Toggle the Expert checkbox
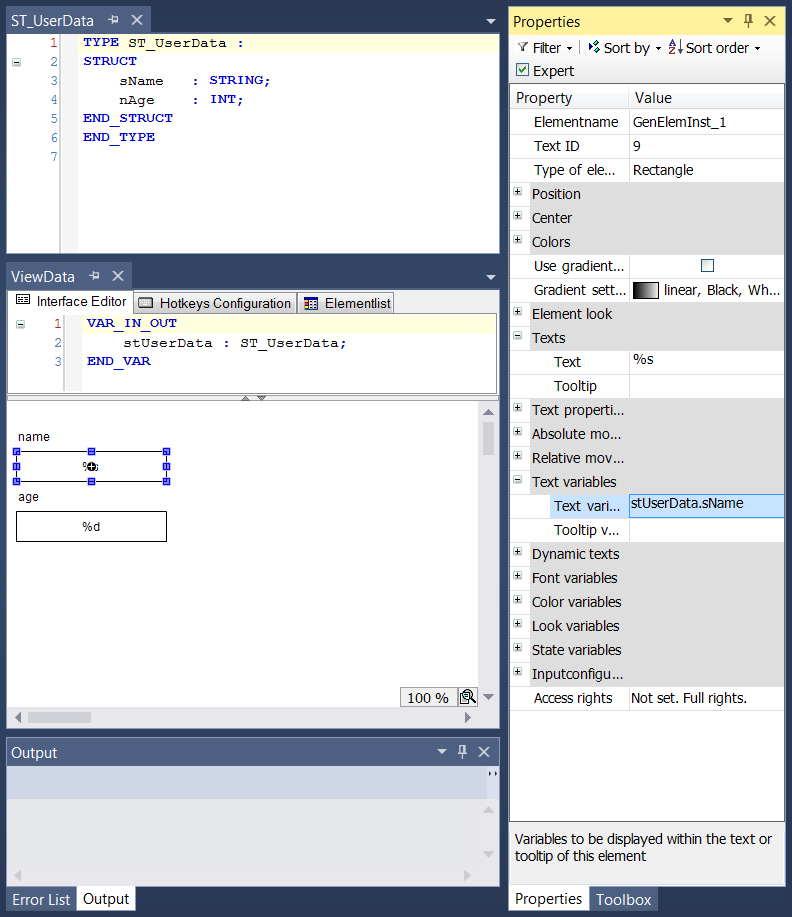 tap(522, 70)
